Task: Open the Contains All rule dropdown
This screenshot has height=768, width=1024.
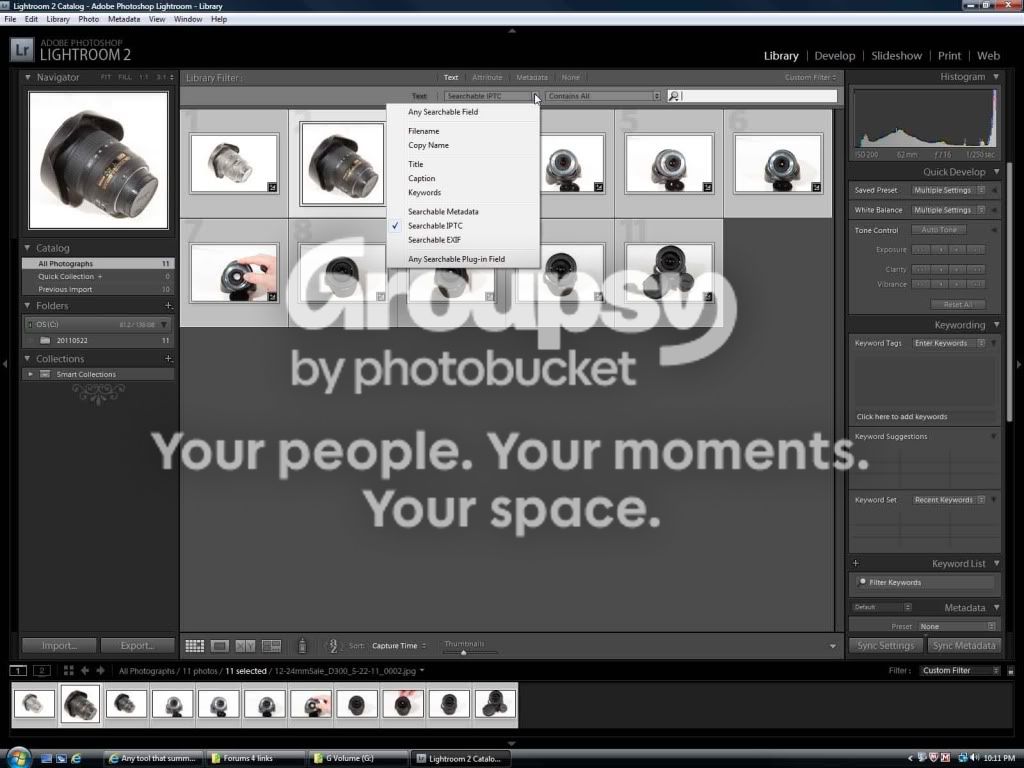Action: coord(603,96)
